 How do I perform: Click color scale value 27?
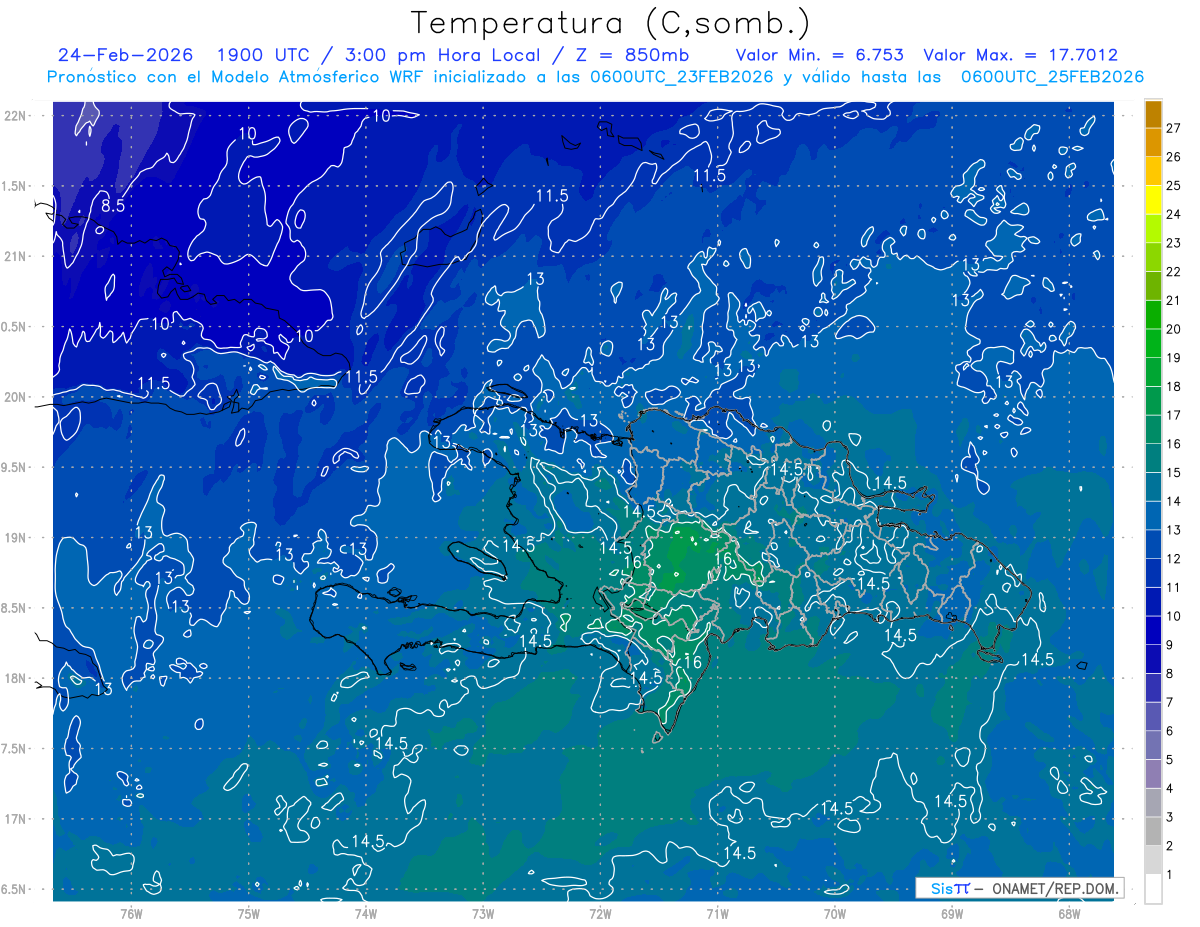(1174, 128)
